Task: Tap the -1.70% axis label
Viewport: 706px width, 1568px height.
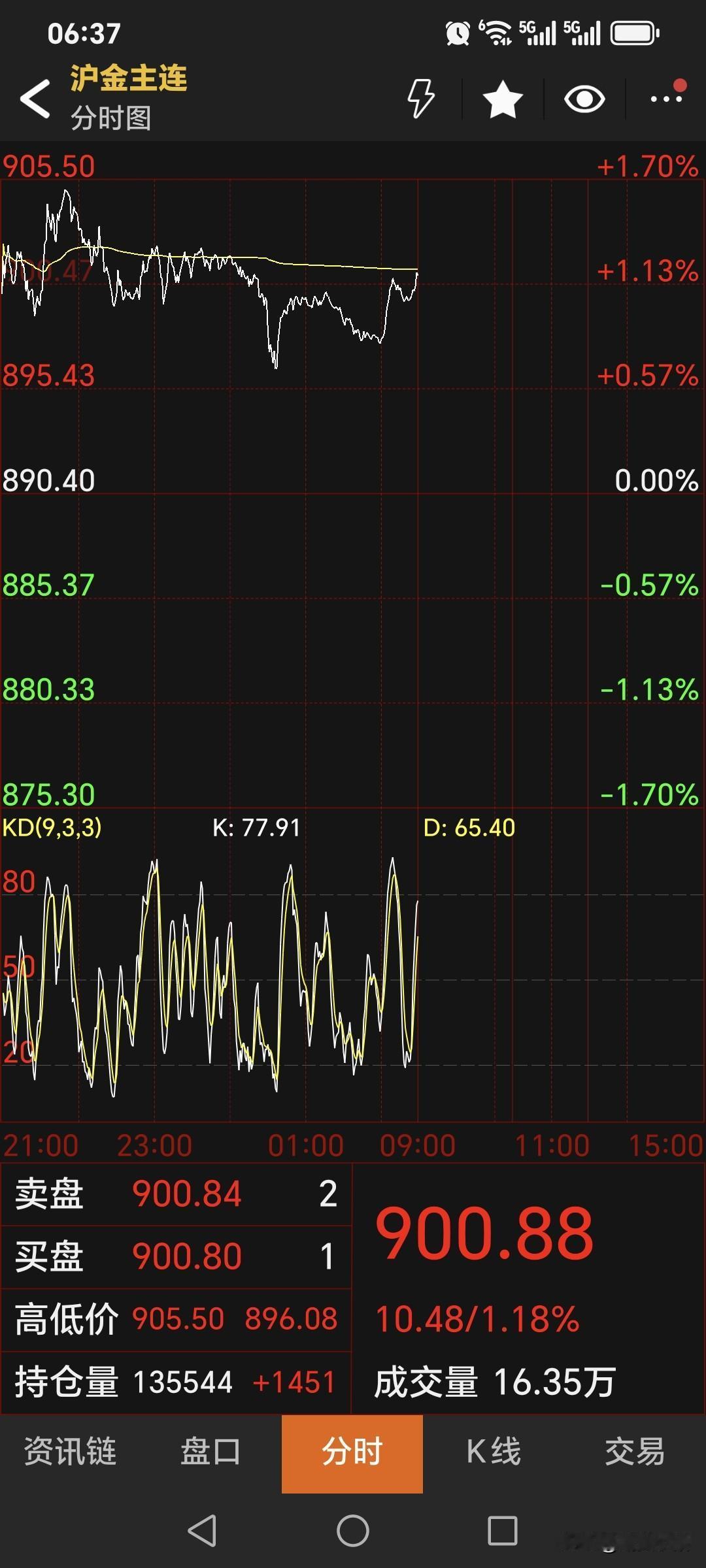Action: point(650,794)
